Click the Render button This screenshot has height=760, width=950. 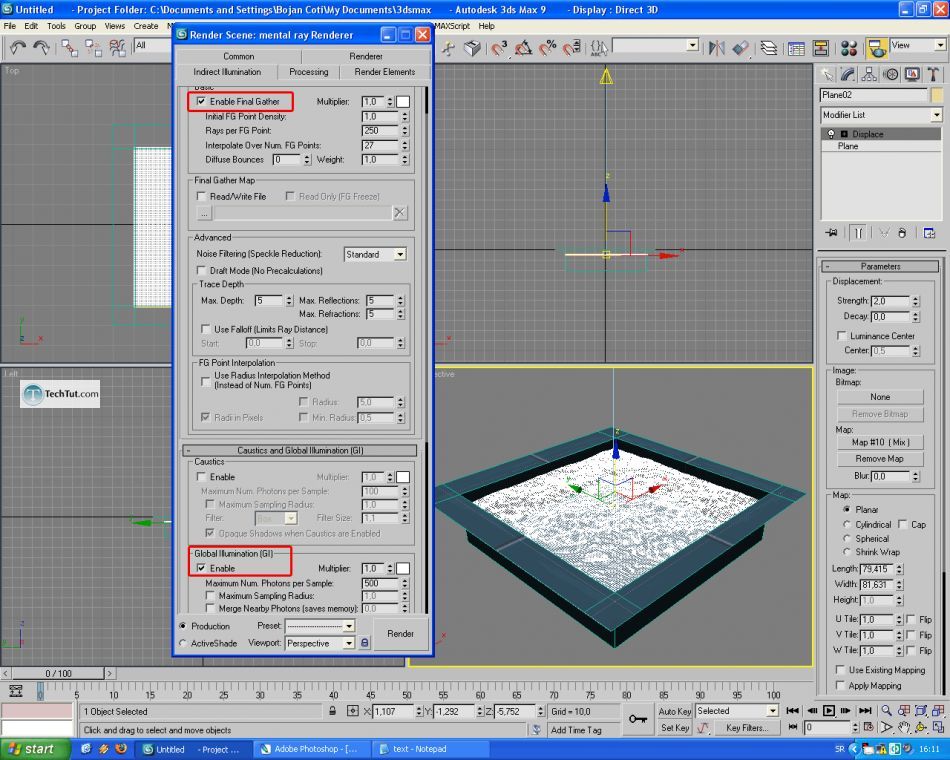point(400,633)
